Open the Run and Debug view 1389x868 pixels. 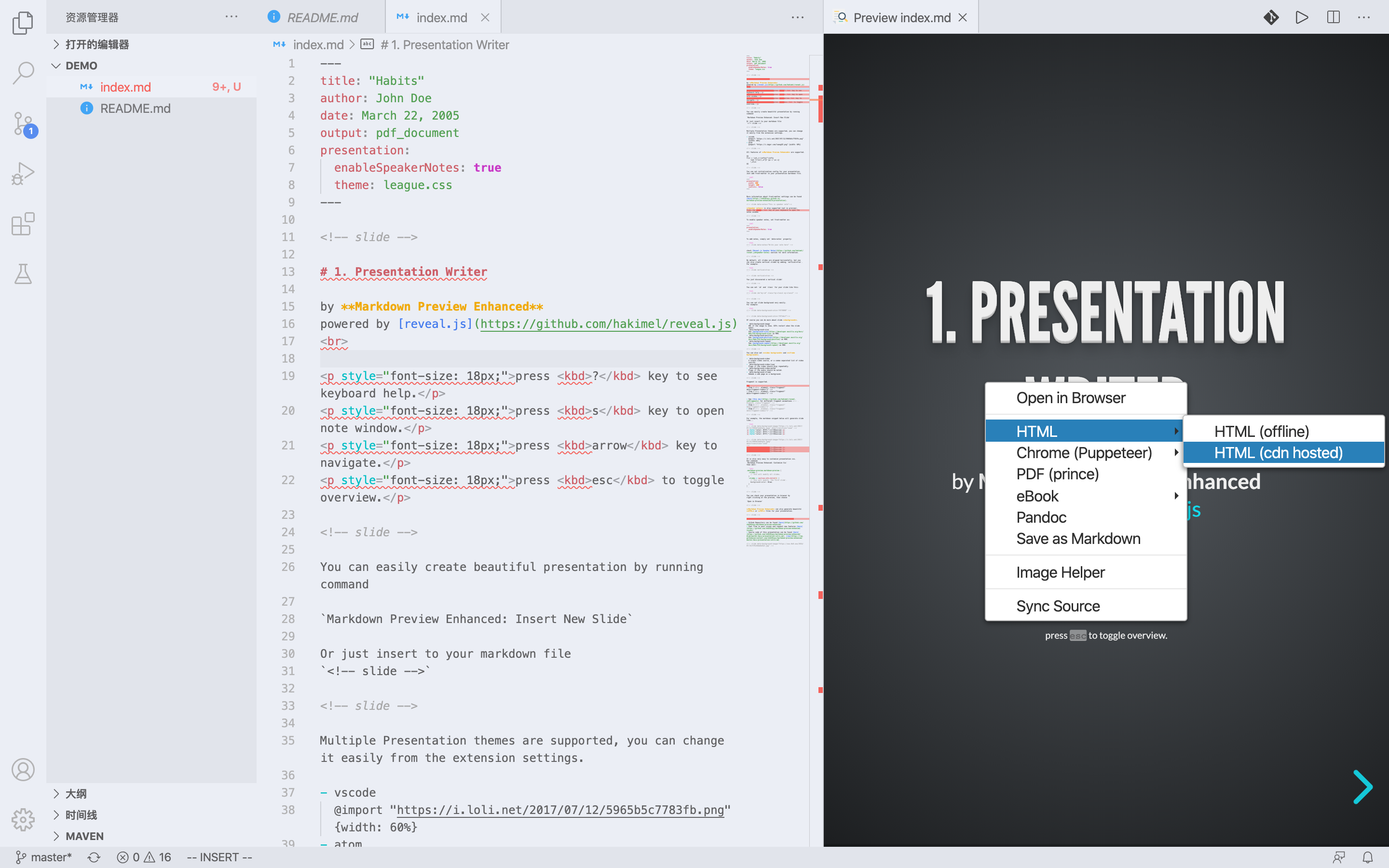pyautogui.click(x=23, y=174)
